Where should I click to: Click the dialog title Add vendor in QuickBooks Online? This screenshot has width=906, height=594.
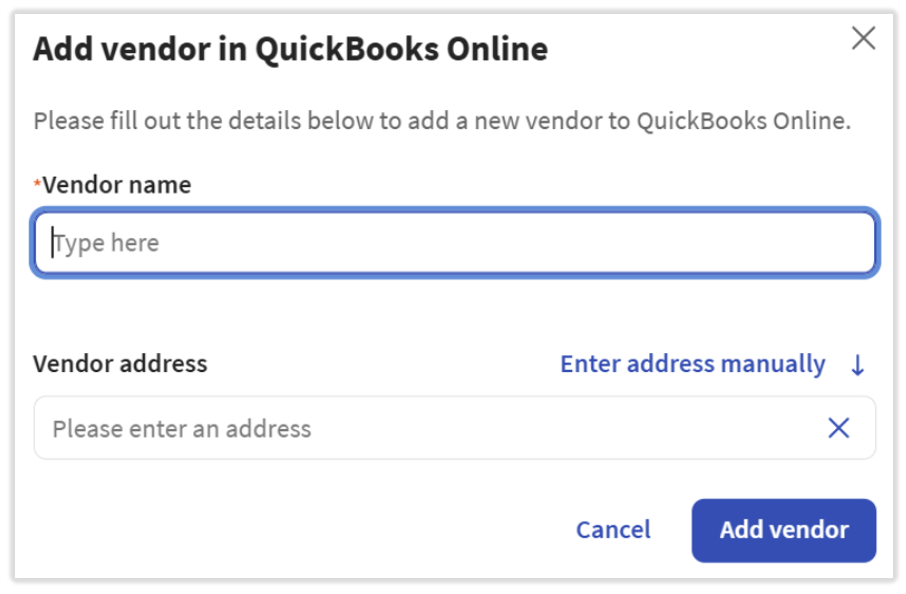tap(290, 49)
